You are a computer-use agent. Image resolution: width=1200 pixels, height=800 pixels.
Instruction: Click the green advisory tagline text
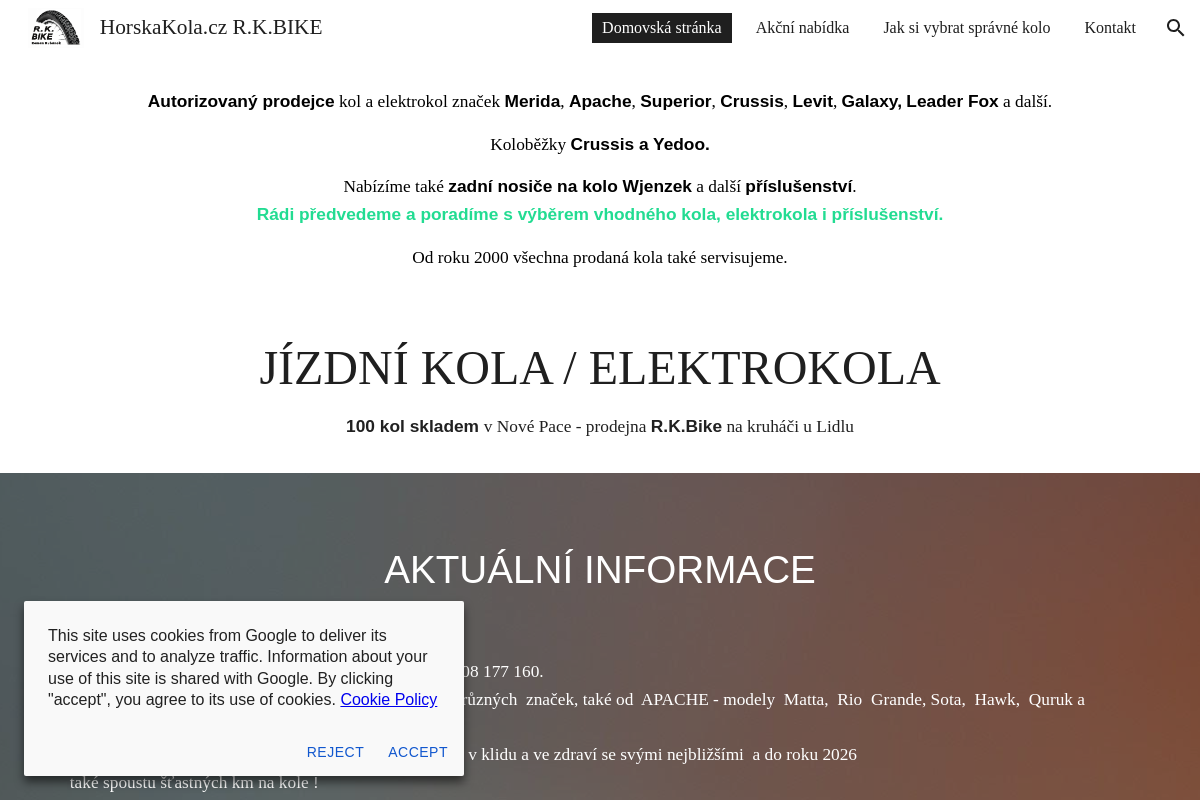[600, 213]
